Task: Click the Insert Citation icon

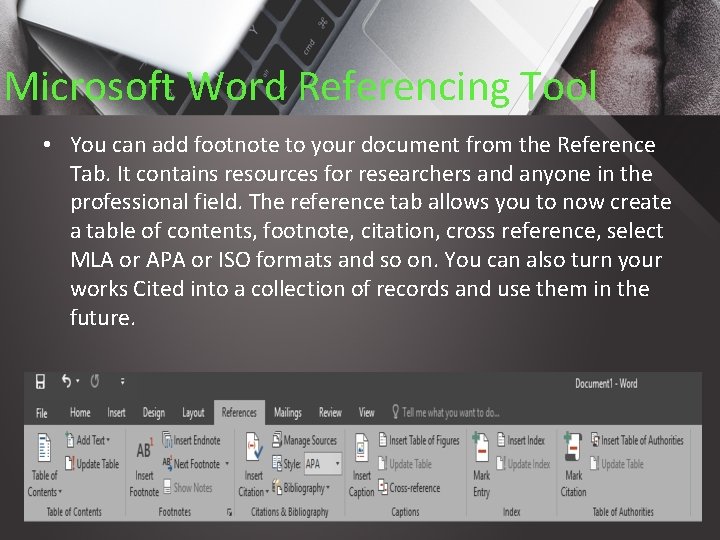Action: tap(254, 448)
